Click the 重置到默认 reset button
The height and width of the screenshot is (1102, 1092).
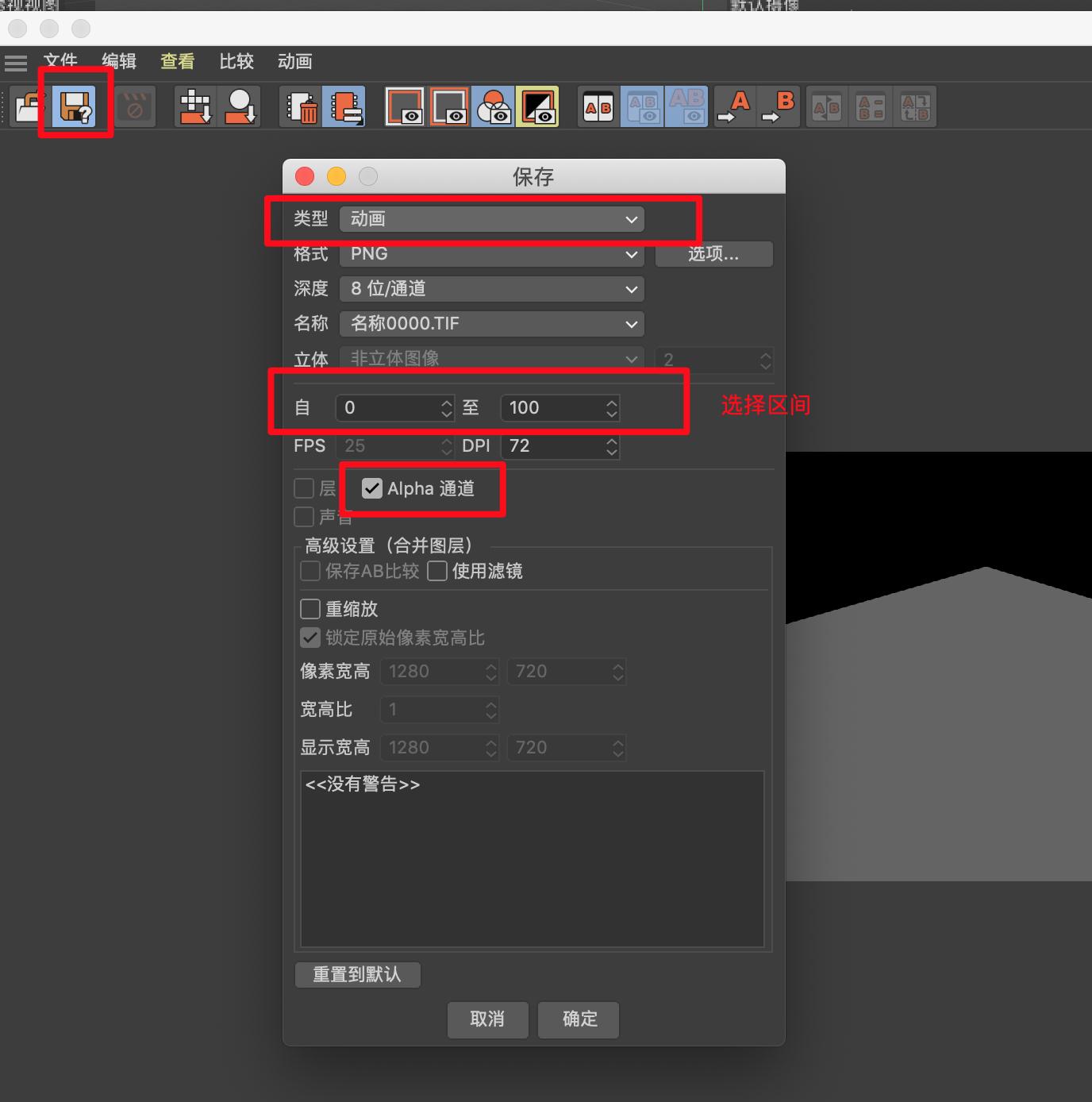[357, 974]
